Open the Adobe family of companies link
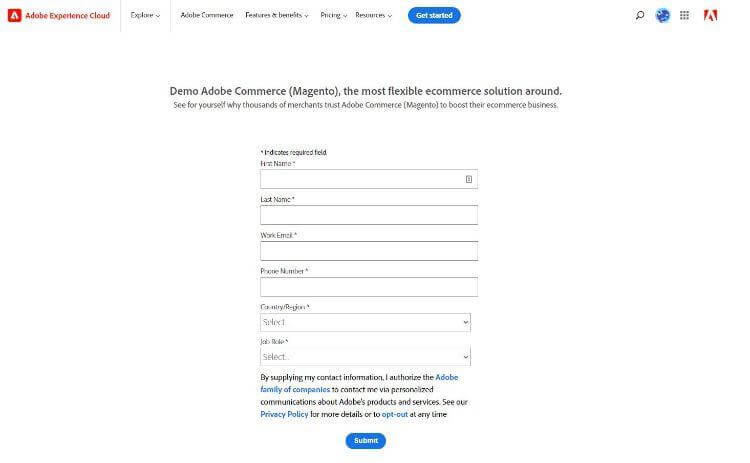Viewport: 750px width, 463px height. (359, 383)
